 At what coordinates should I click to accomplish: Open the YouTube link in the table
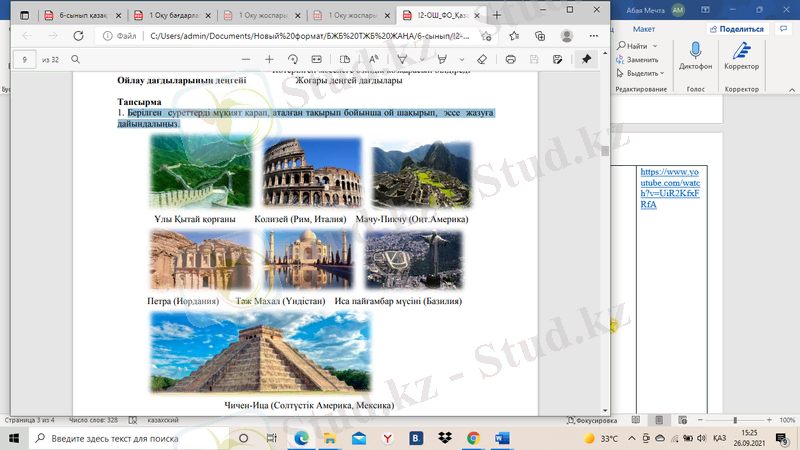click(x=661, y=187)
